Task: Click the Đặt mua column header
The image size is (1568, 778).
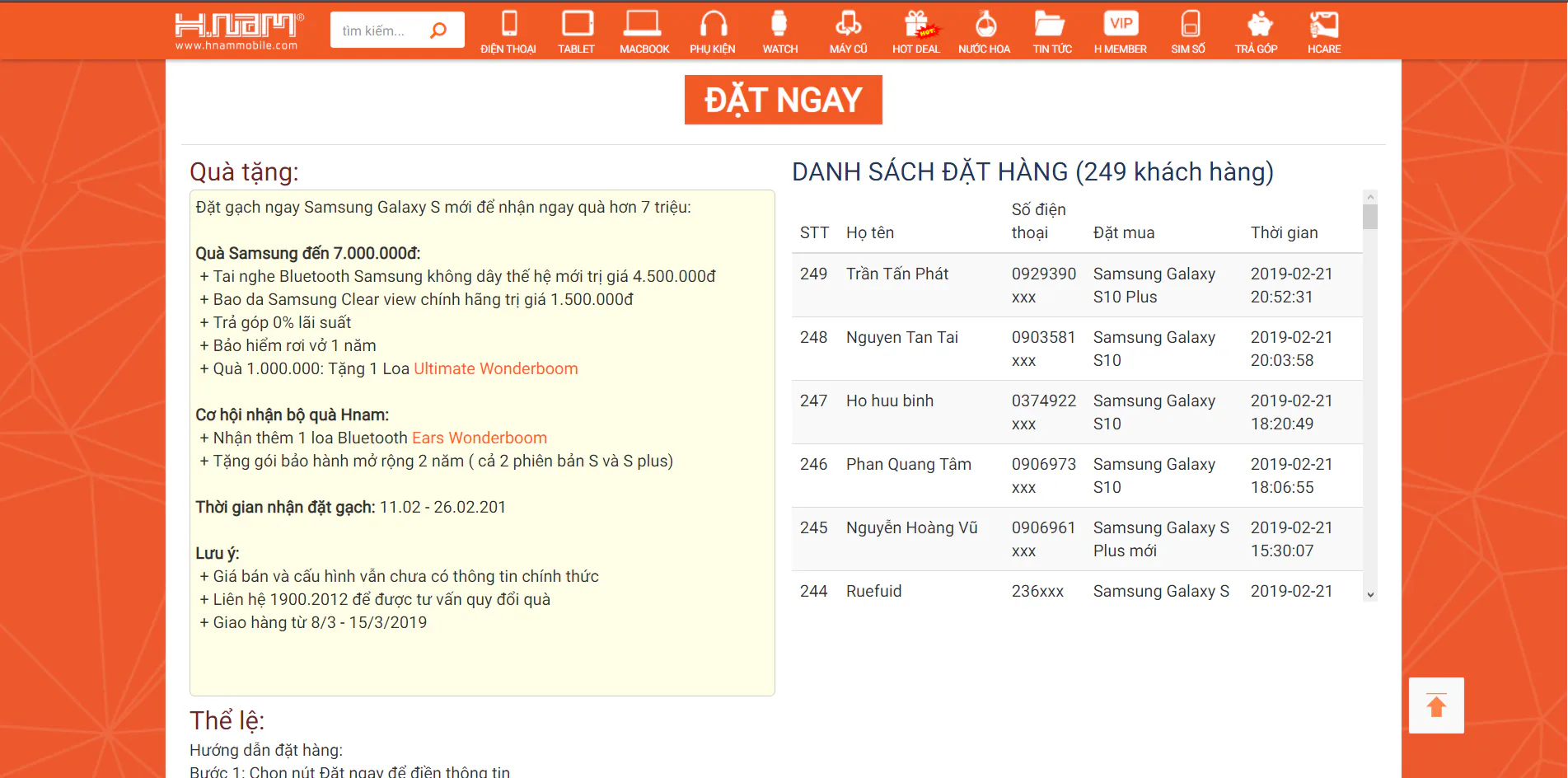Action: click(1124, 232)
